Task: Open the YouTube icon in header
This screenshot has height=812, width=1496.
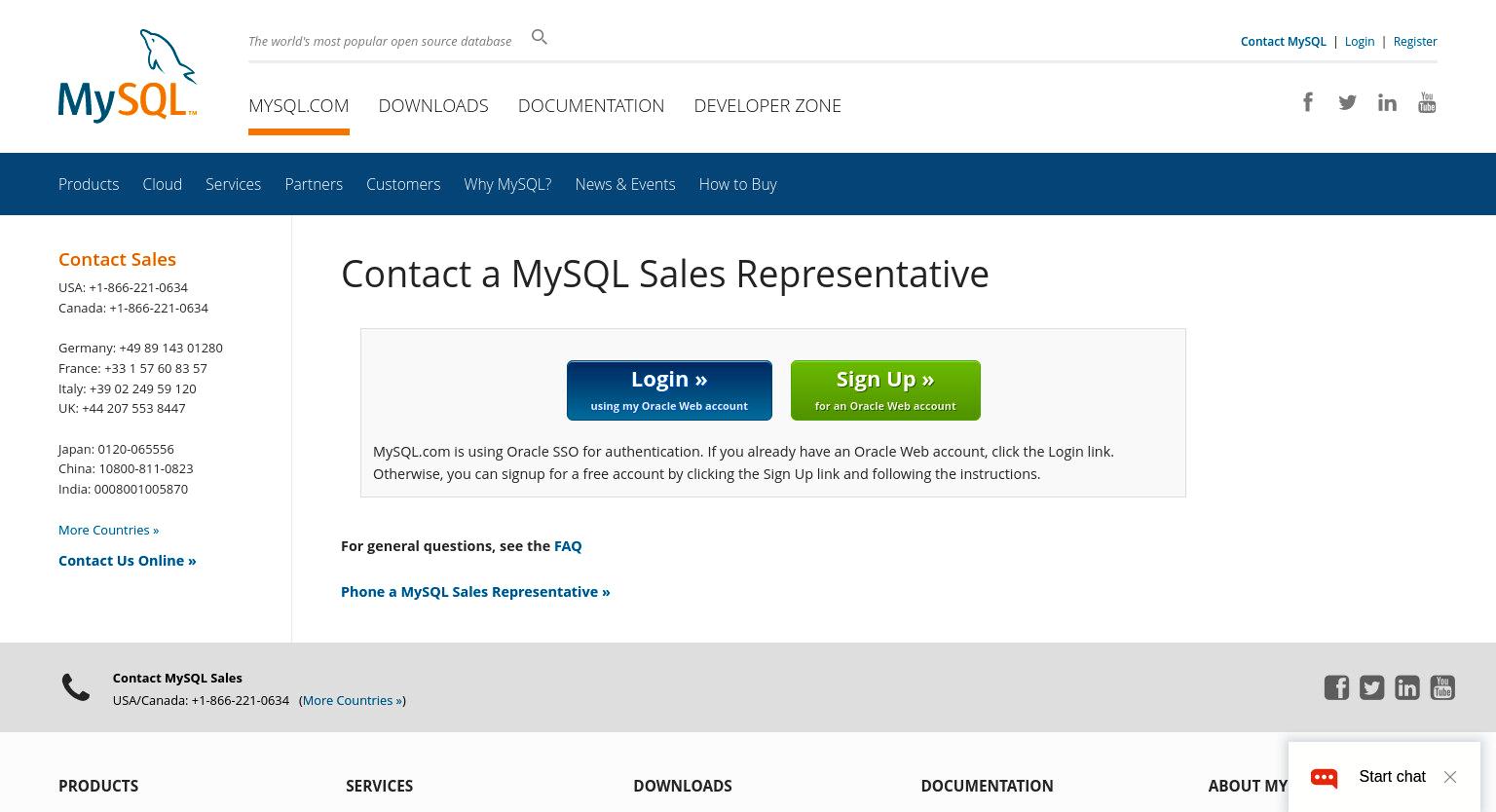Action: [1427, 102]
